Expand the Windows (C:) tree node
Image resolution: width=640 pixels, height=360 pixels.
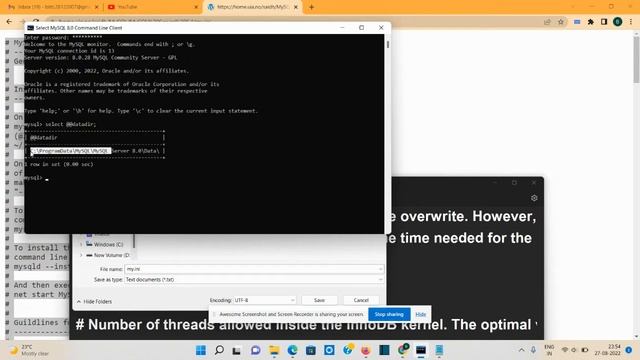click(x=81, y=244)
